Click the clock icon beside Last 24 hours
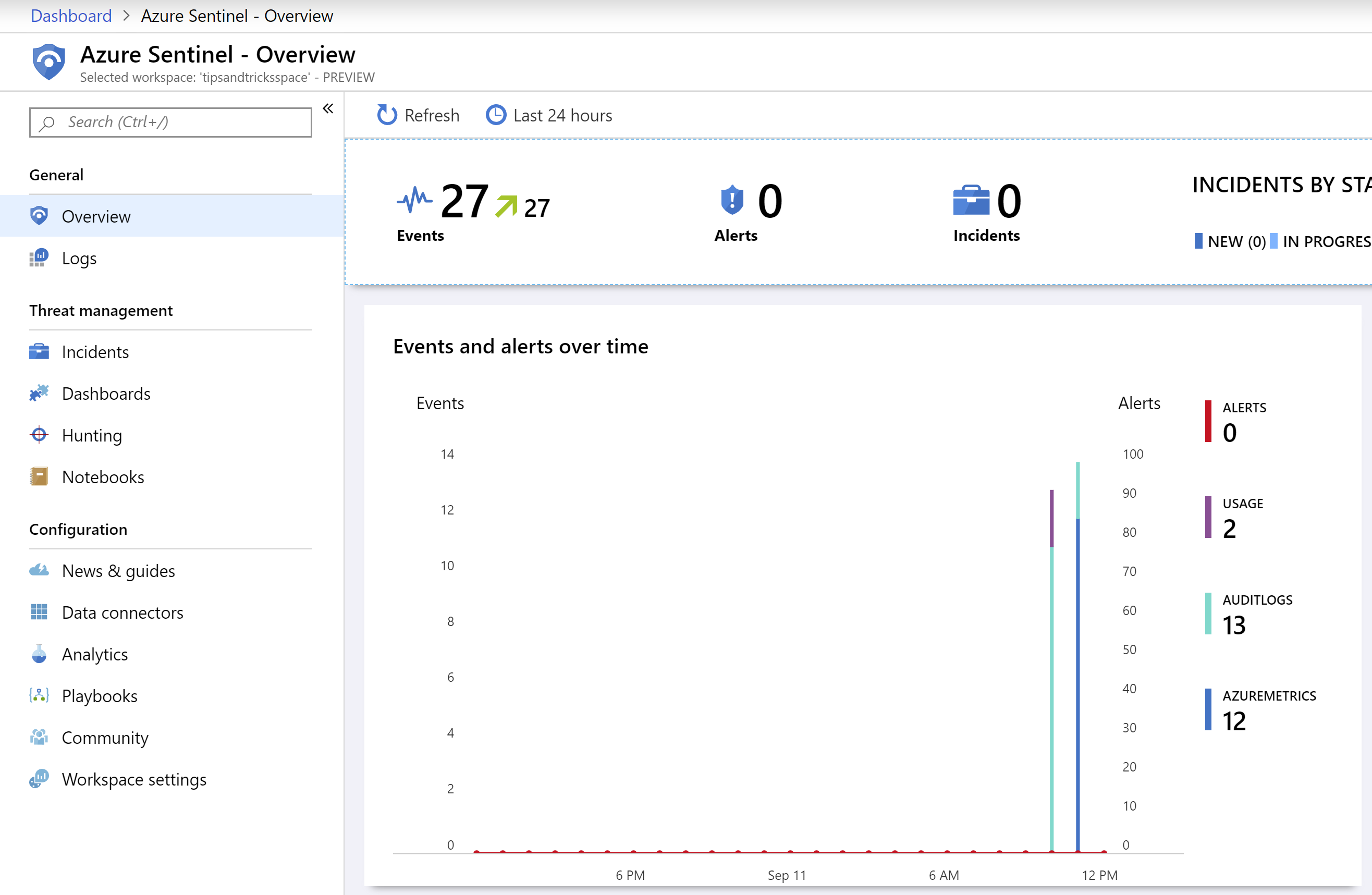Viewport: 1372px width, 895px height. pos(496,115)
